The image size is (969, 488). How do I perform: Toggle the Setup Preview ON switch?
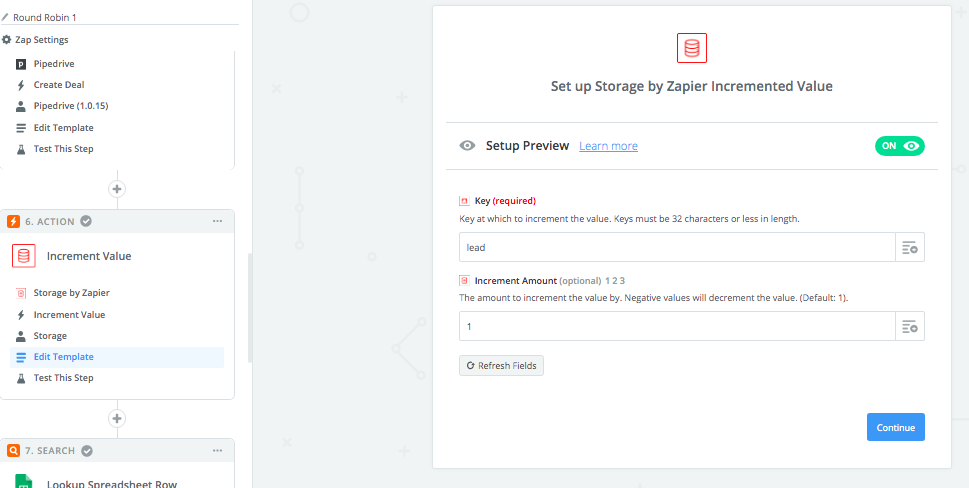899,146
